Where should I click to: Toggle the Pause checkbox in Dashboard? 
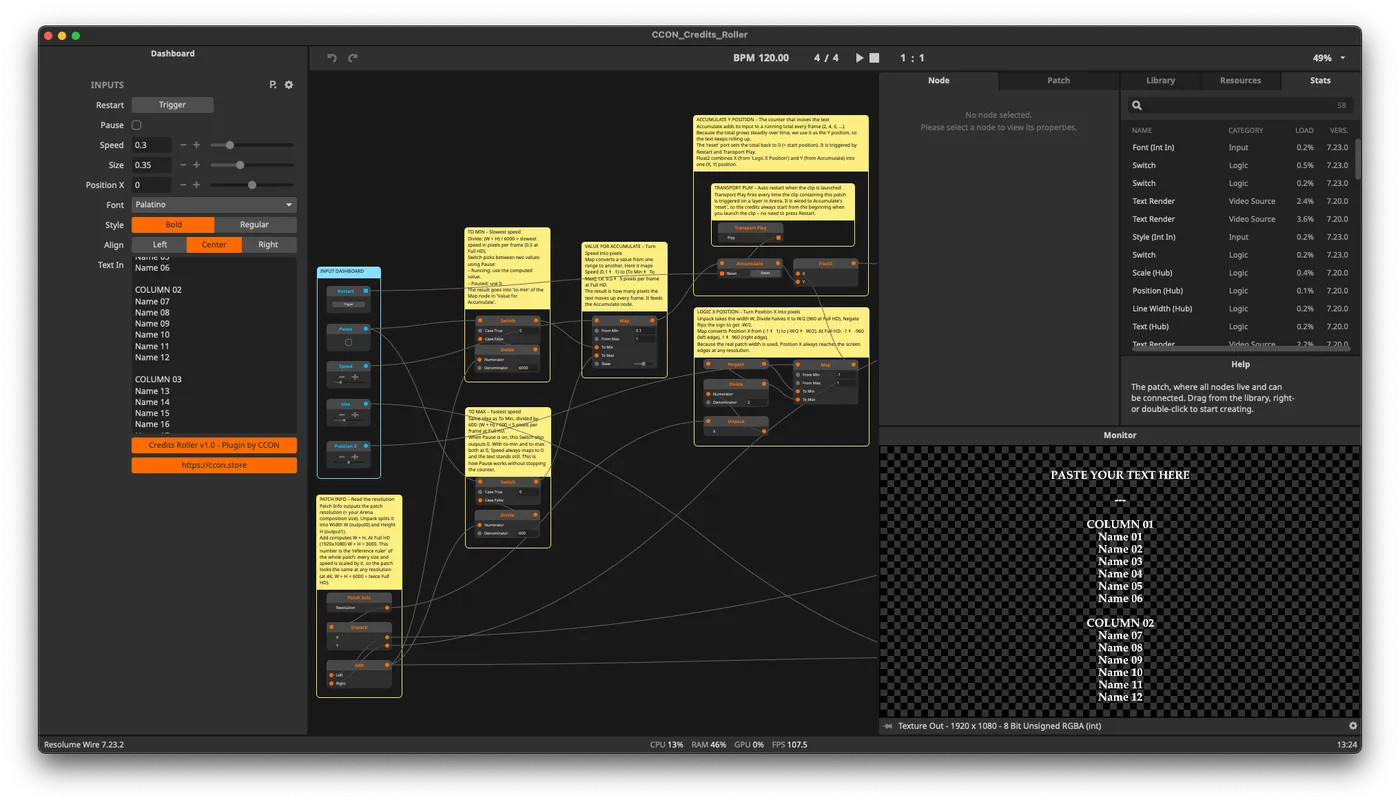coord(136,125)
